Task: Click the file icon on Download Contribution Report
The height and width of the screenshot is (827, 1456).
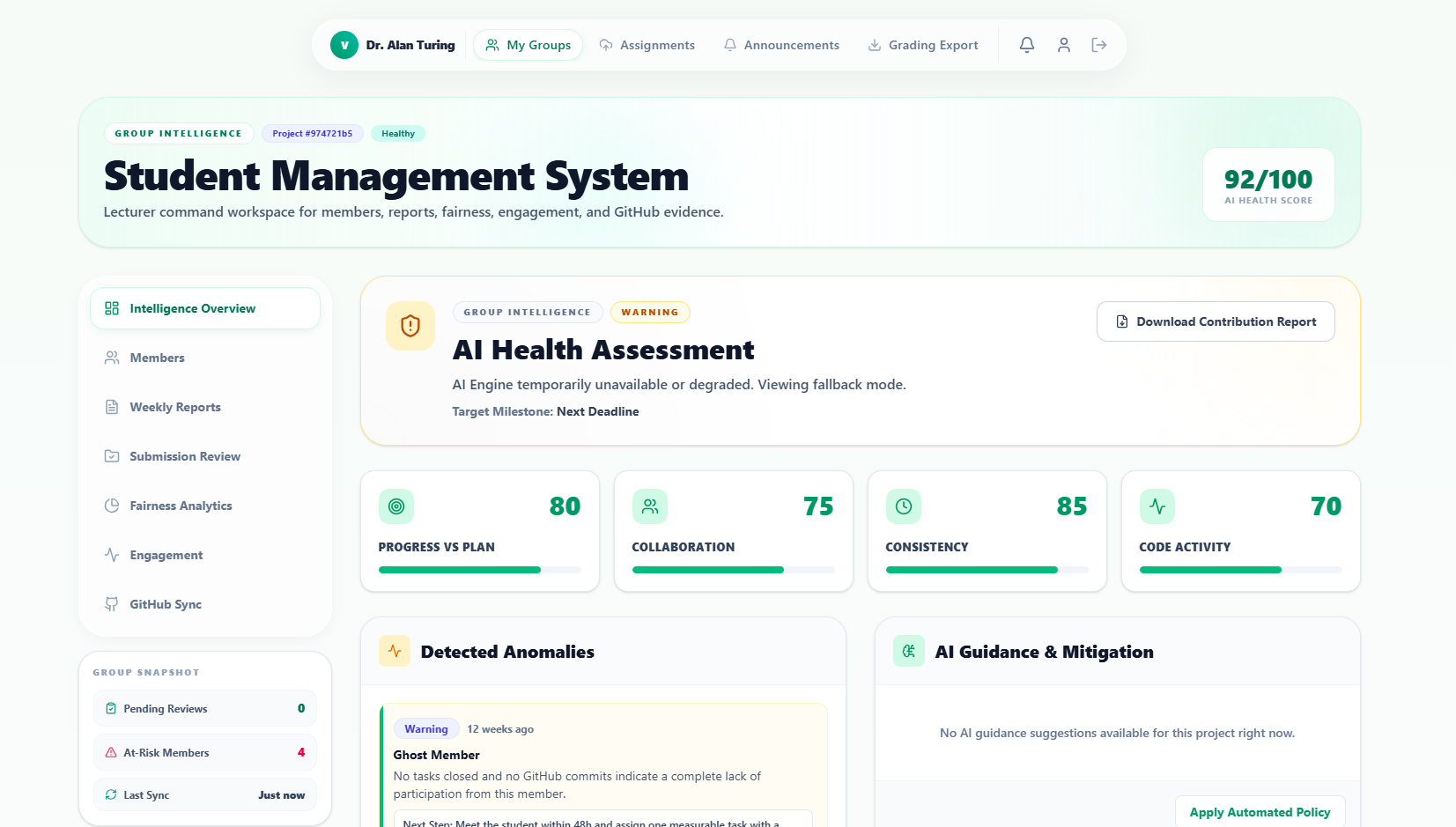Action: tap(1122, 321)
